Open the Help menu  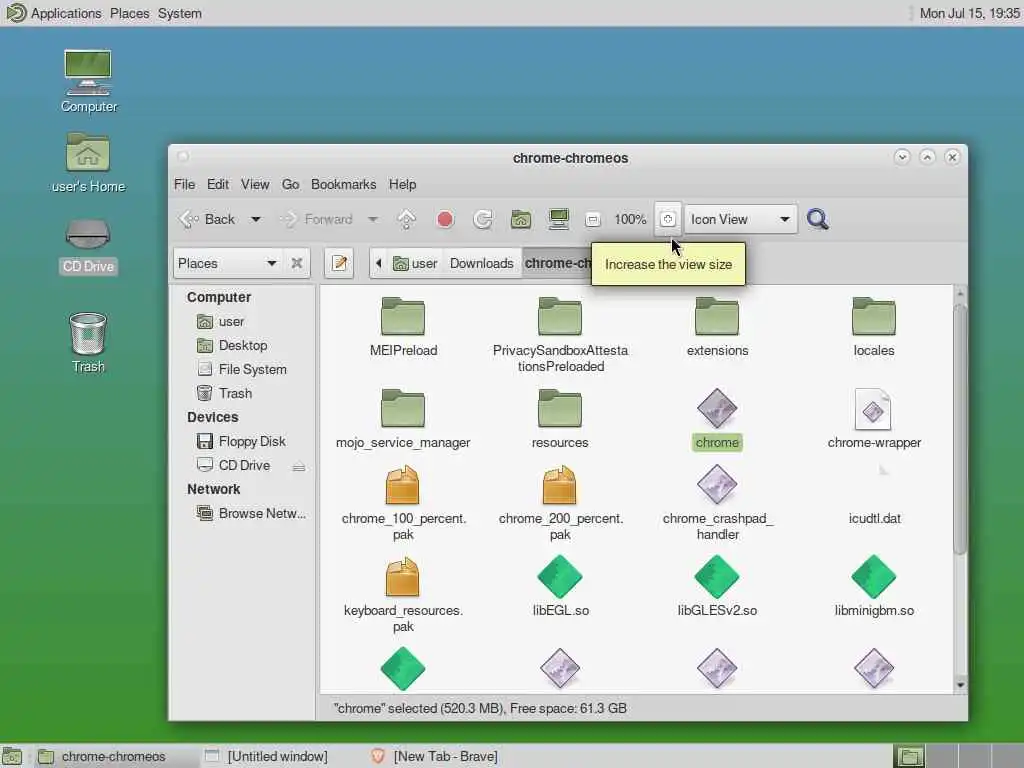pyautogui.click(x=402, y=184)
